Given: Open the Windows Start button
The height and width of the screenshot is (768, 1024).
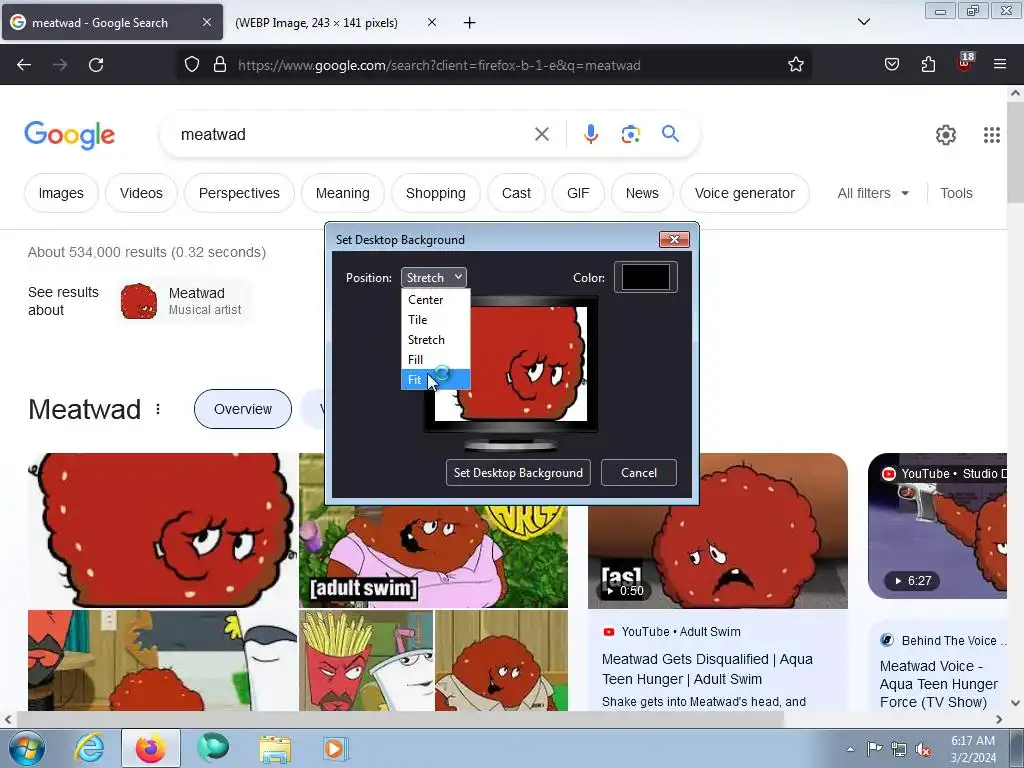Looking at the screenshot, I should [x=27, y=748].
